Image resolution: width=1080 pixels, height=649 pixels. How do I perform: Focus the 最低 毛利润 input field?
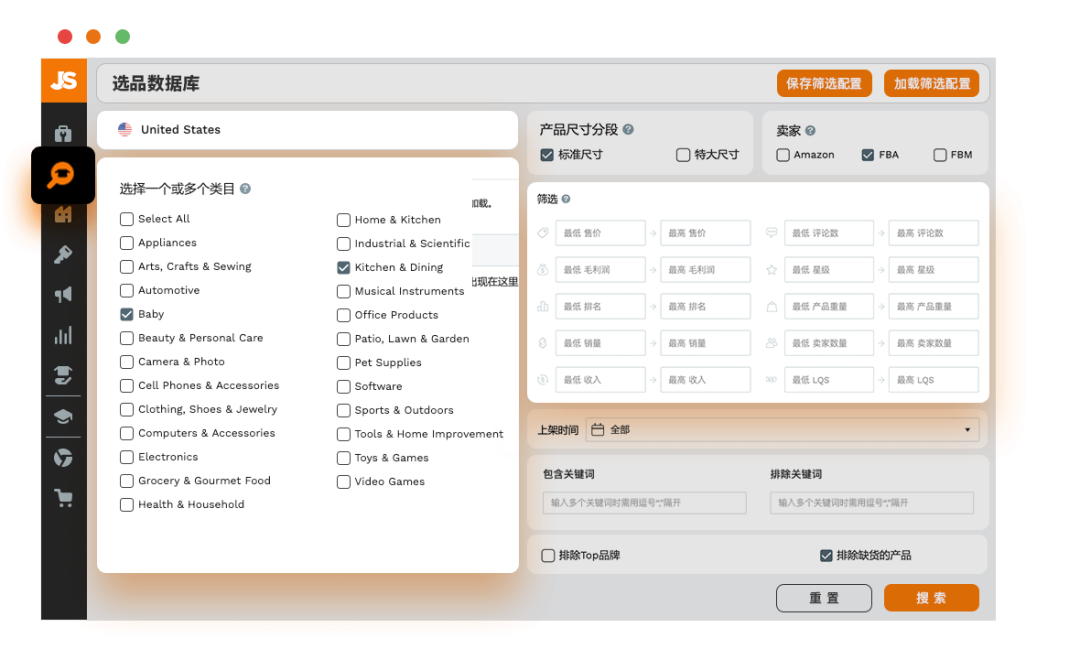coord(601,269)
